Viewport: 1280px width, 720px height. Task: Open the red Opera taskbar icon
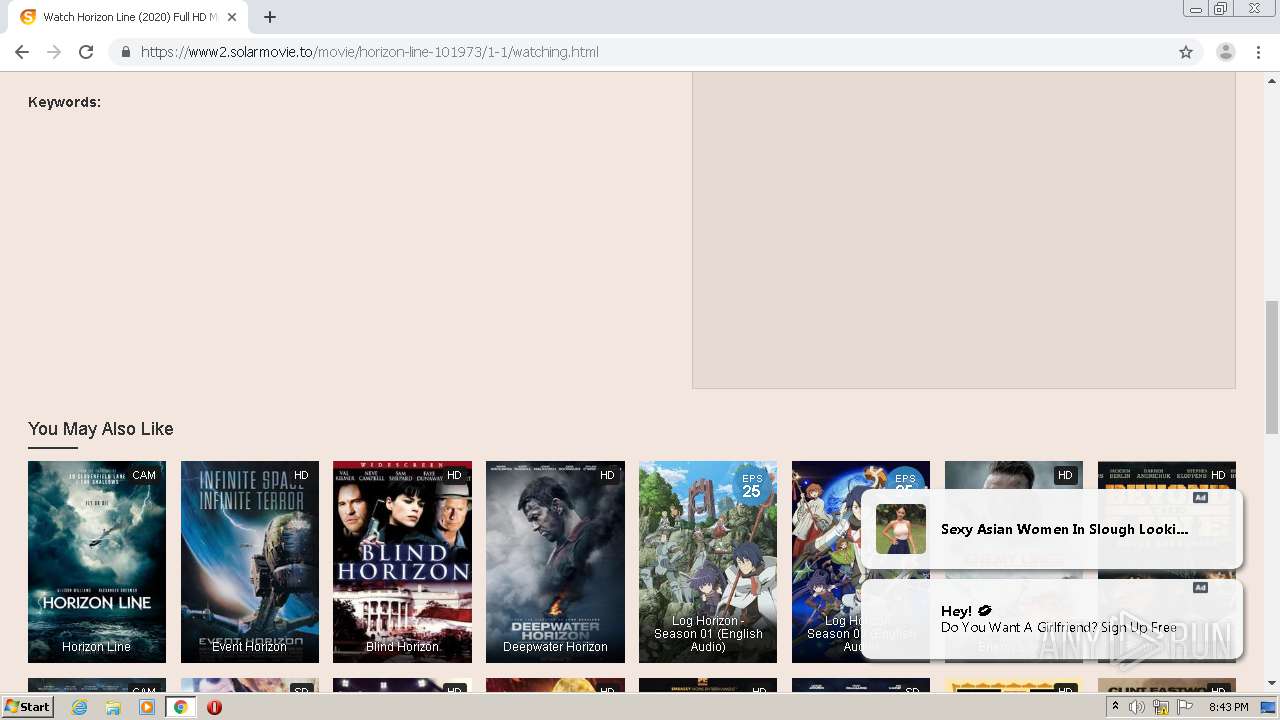click(x=214, y=707)
